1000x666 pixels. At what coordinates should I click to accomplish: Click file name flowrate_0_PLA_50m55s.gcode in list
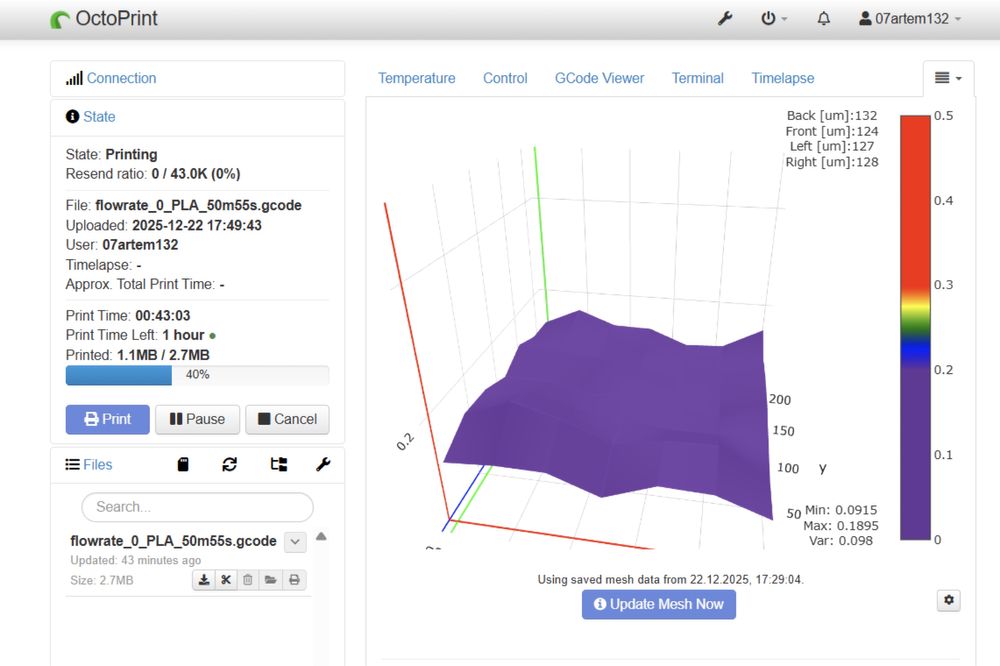tap(173, 541)
